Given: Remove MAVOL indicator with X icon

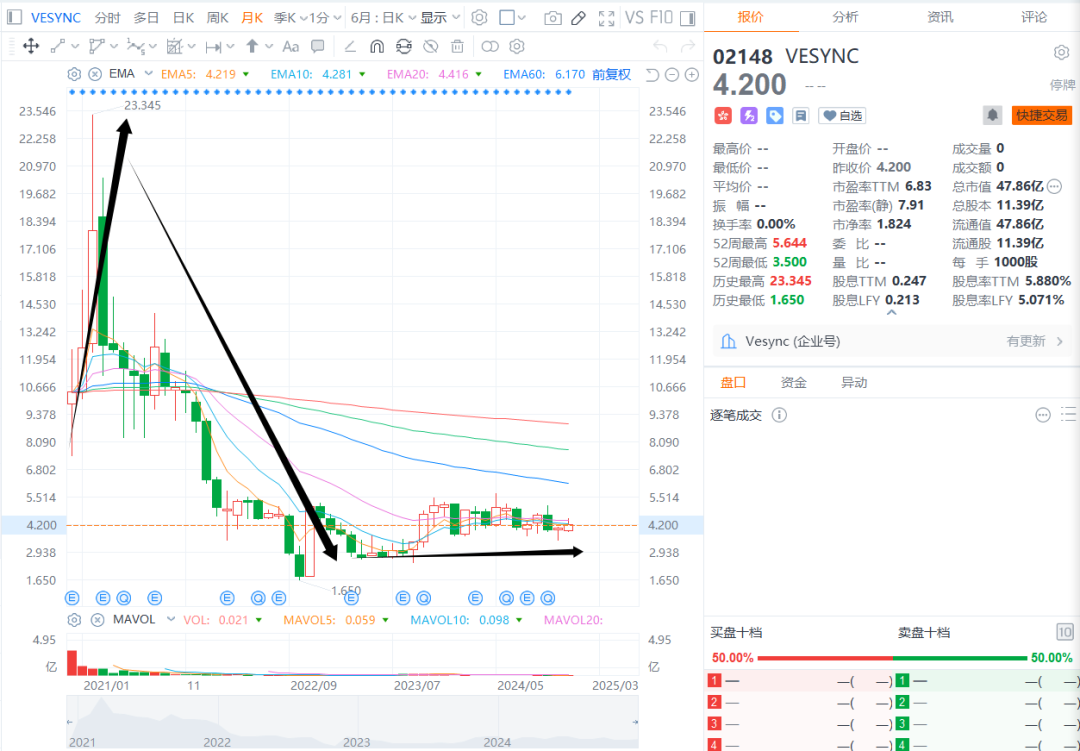Looking at the screenshot, I should pyautogui.click(x=96, y=619).
